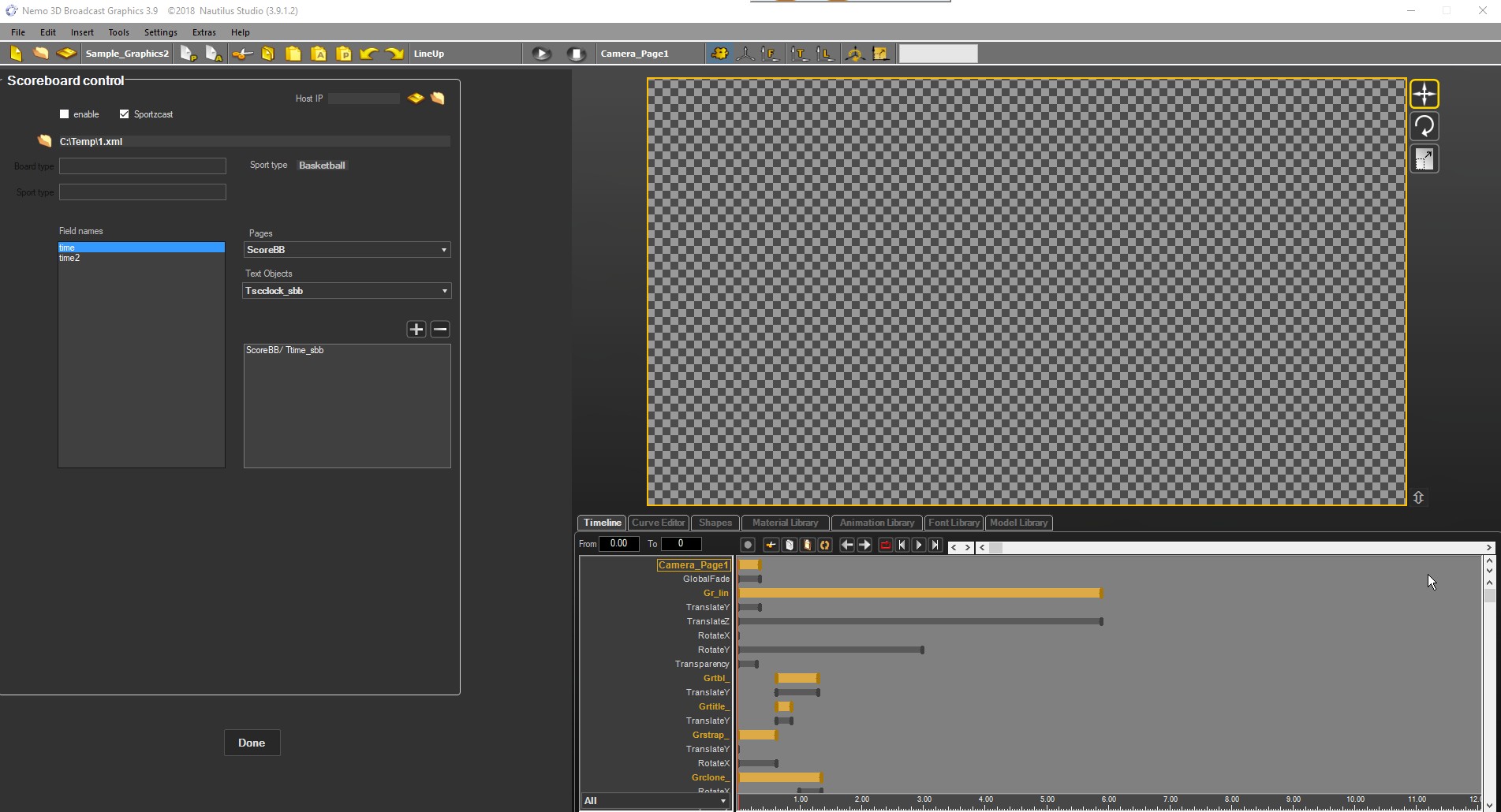
Task: Click the minus button to remove mapping
Action: click(440, 329)
